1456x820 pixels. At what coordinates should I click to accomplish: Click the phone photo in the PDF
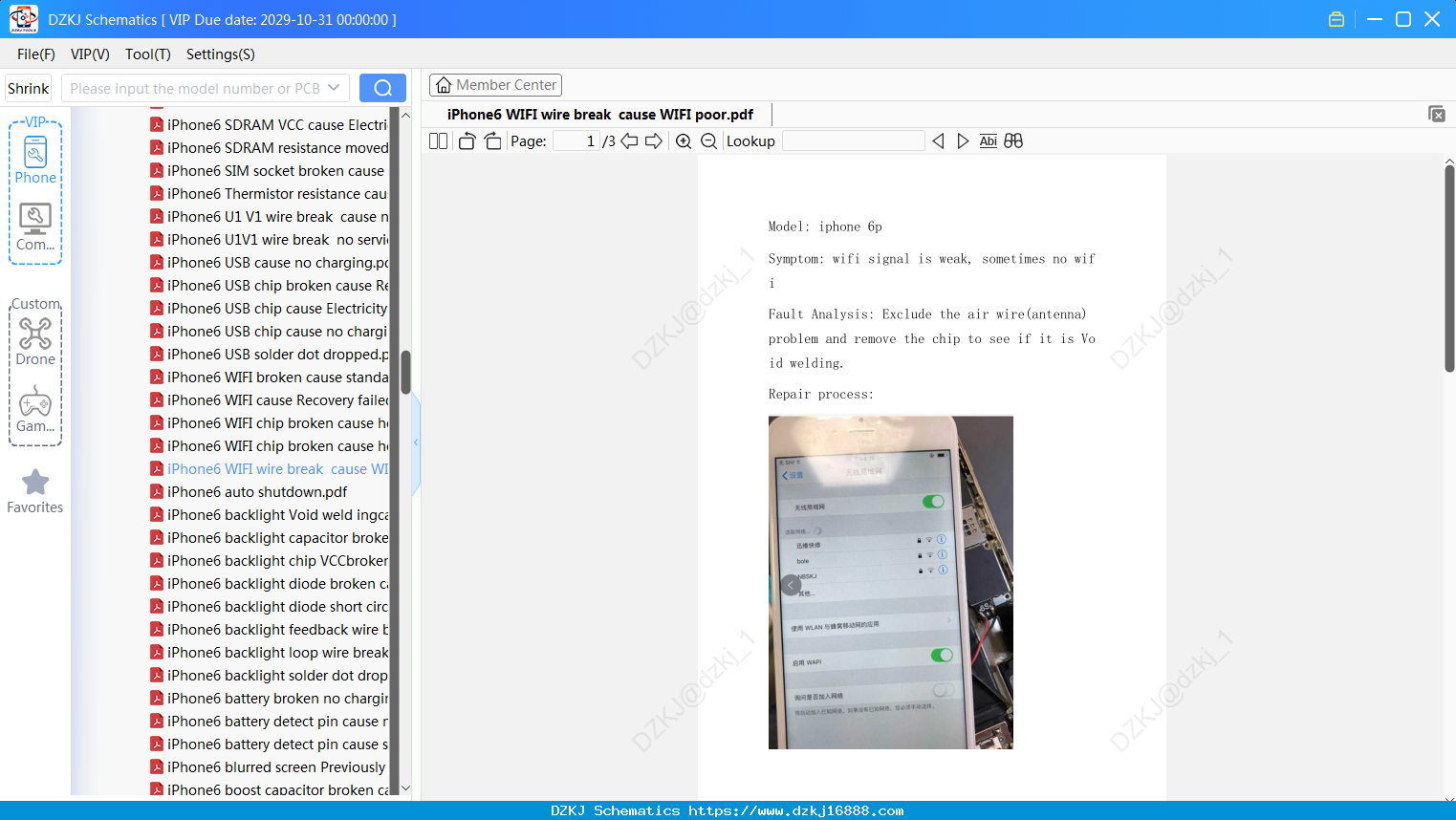pos(891,582)
